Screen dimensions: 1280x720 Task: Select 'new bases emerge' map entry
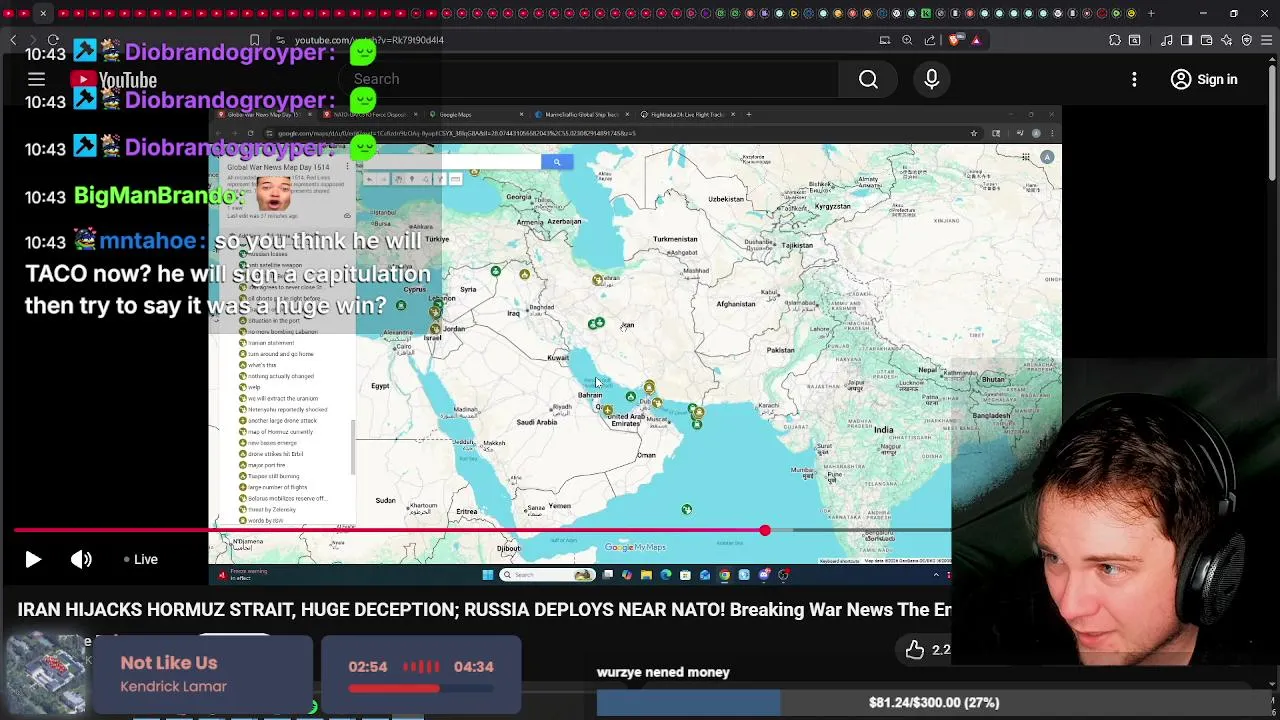pyautogui.click(x=272, y=442)
